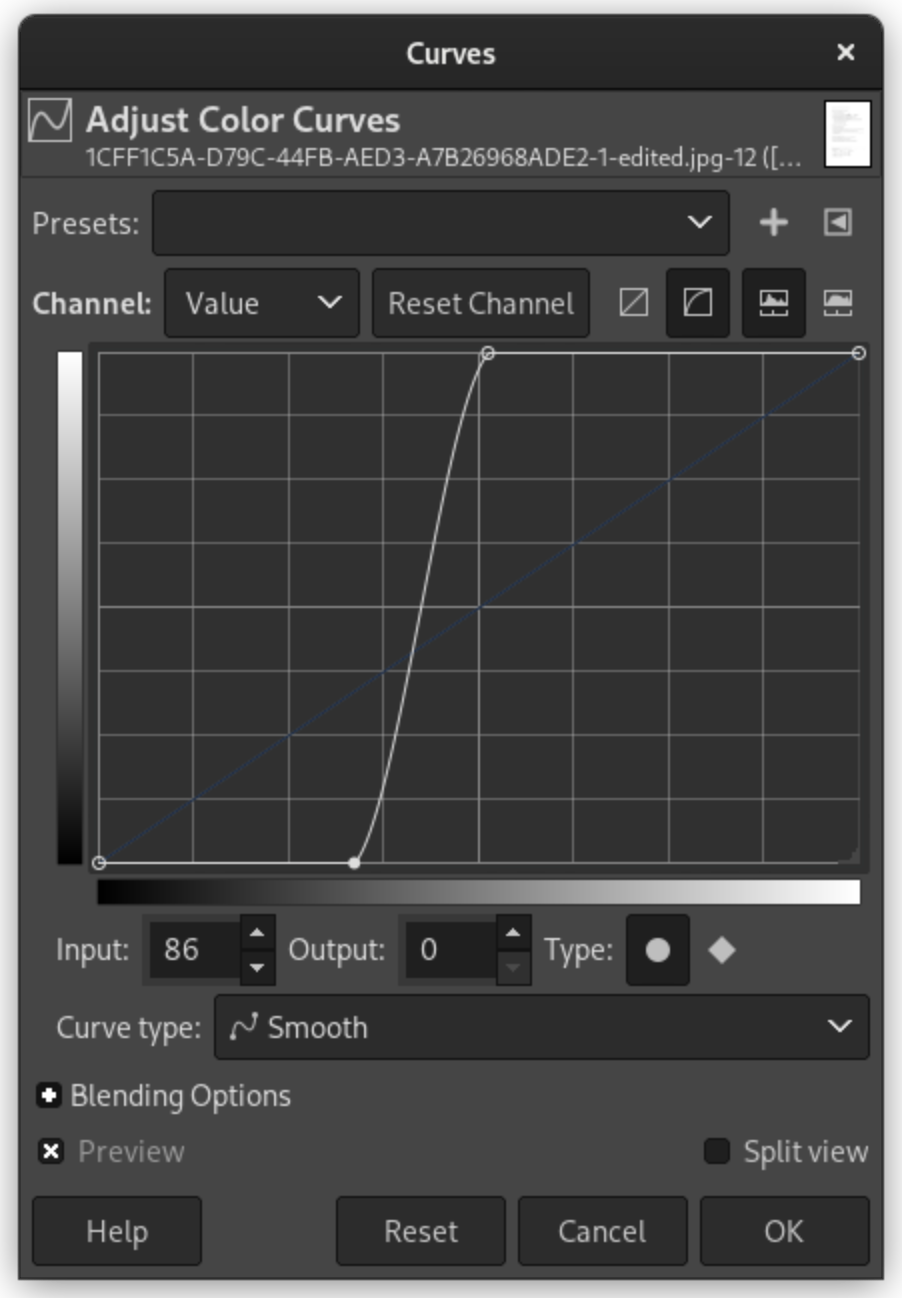Image resolution: width=902 pixels, height=1298 pixels.
Task: Open the Curve type Smooth dropdown
Action: 541,1027
